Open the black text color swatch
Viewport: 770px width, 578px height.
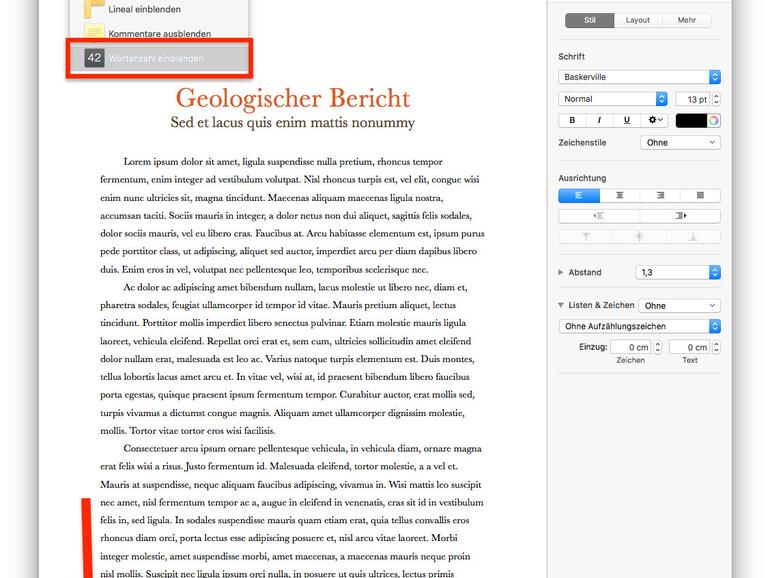click(x=691, y=120)
